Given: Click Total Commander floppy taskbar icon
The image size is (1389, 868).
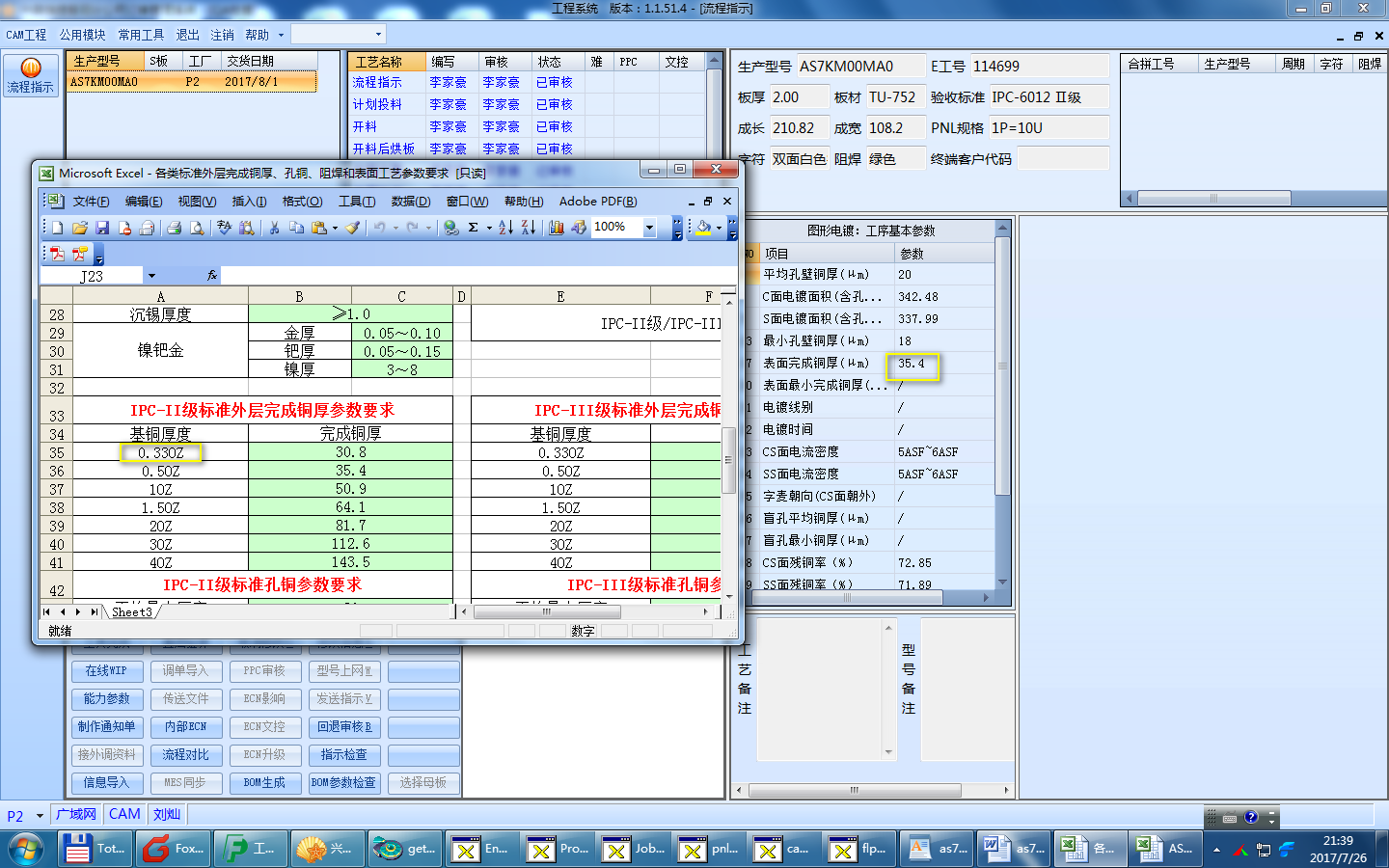Looking at the screenshot, I should point(96,849).
